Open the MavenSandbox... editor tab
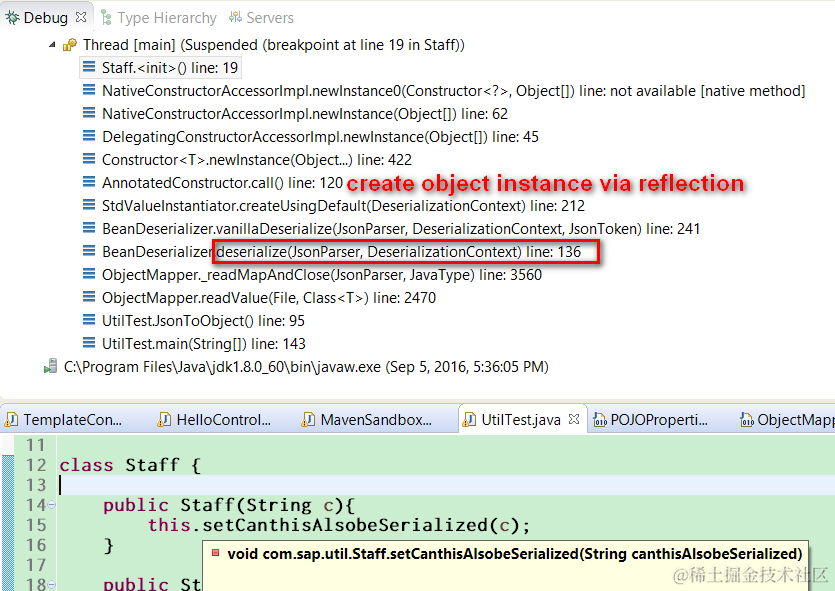Screen dimensions: 835x591 click(x=367, y=420)
